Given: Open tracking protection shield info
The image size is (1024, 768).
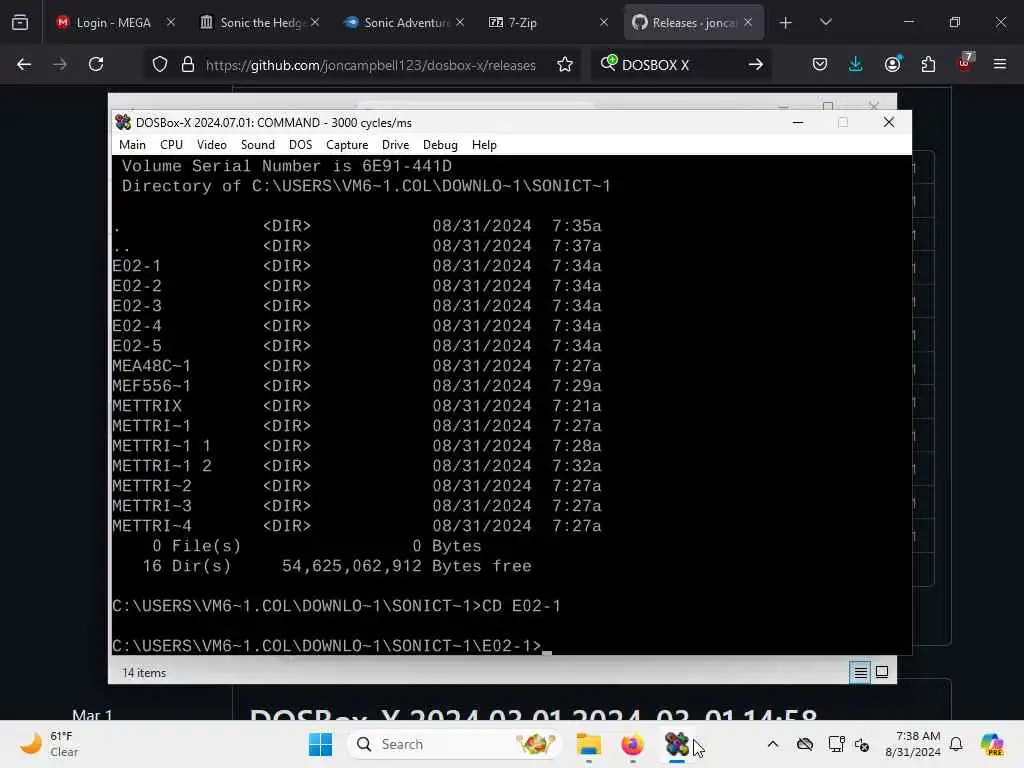Looking at the screenshot, I should click(160, 64).
